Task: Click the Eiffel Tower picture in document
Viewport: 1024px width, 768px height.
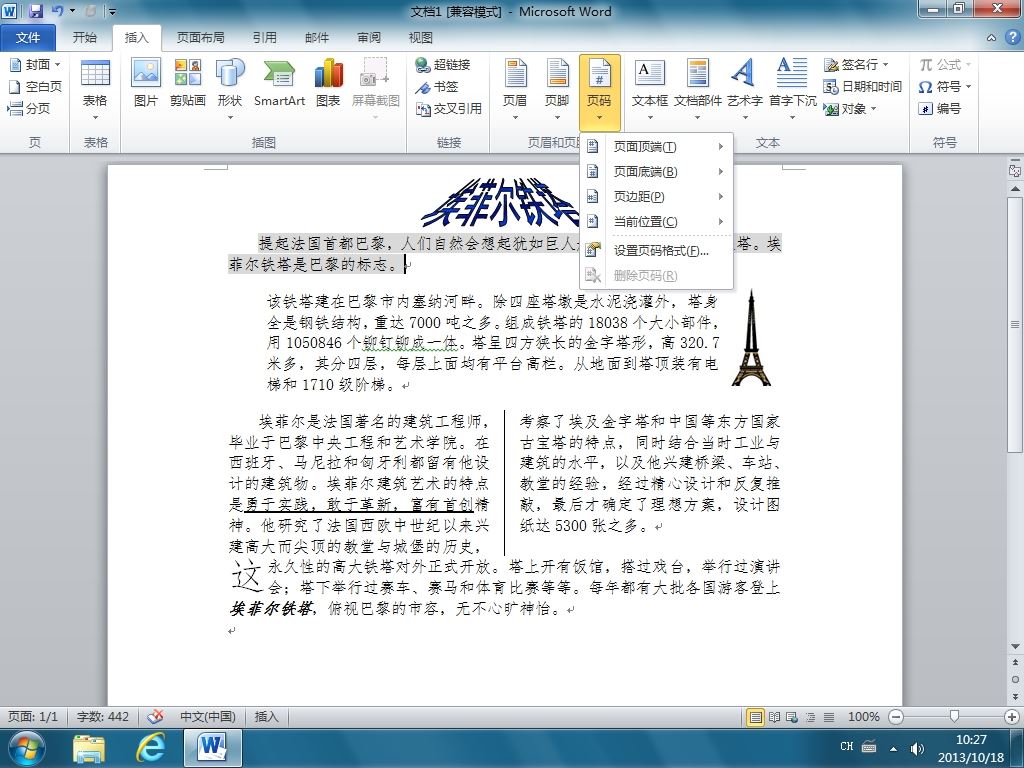Action: [751, 338]
